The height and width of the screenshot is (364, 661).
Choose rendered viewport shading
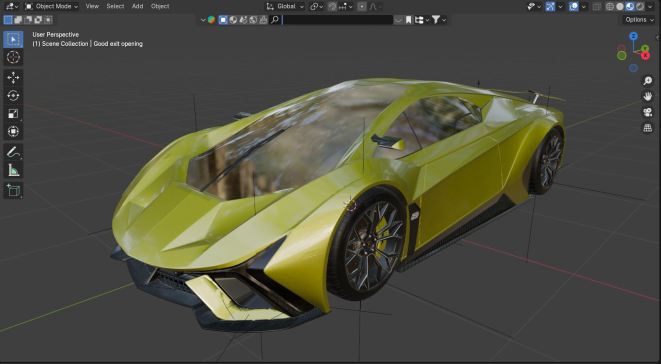pos(640,6)
